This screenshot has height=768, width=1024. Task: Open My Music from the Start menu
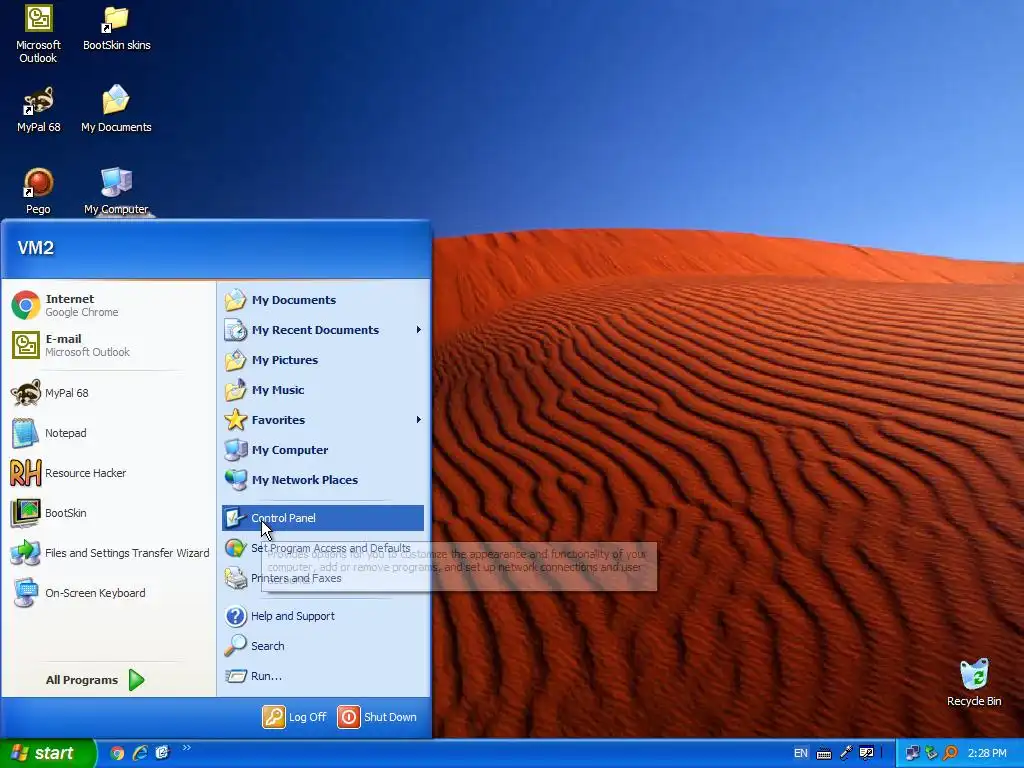pos(323,390)
